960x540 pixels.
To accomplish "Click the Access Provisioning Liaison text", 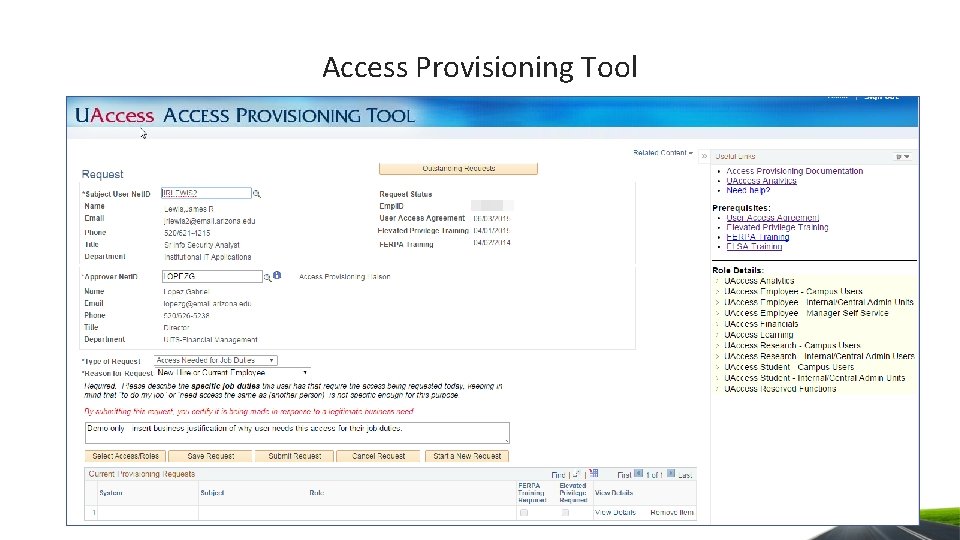I will pos(344,277).
